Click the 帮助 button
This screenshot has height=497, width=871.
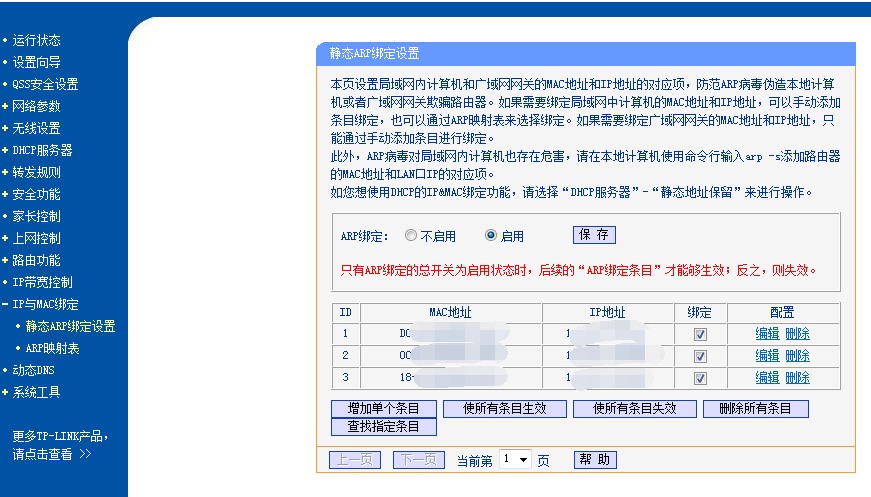click(594, 460)
